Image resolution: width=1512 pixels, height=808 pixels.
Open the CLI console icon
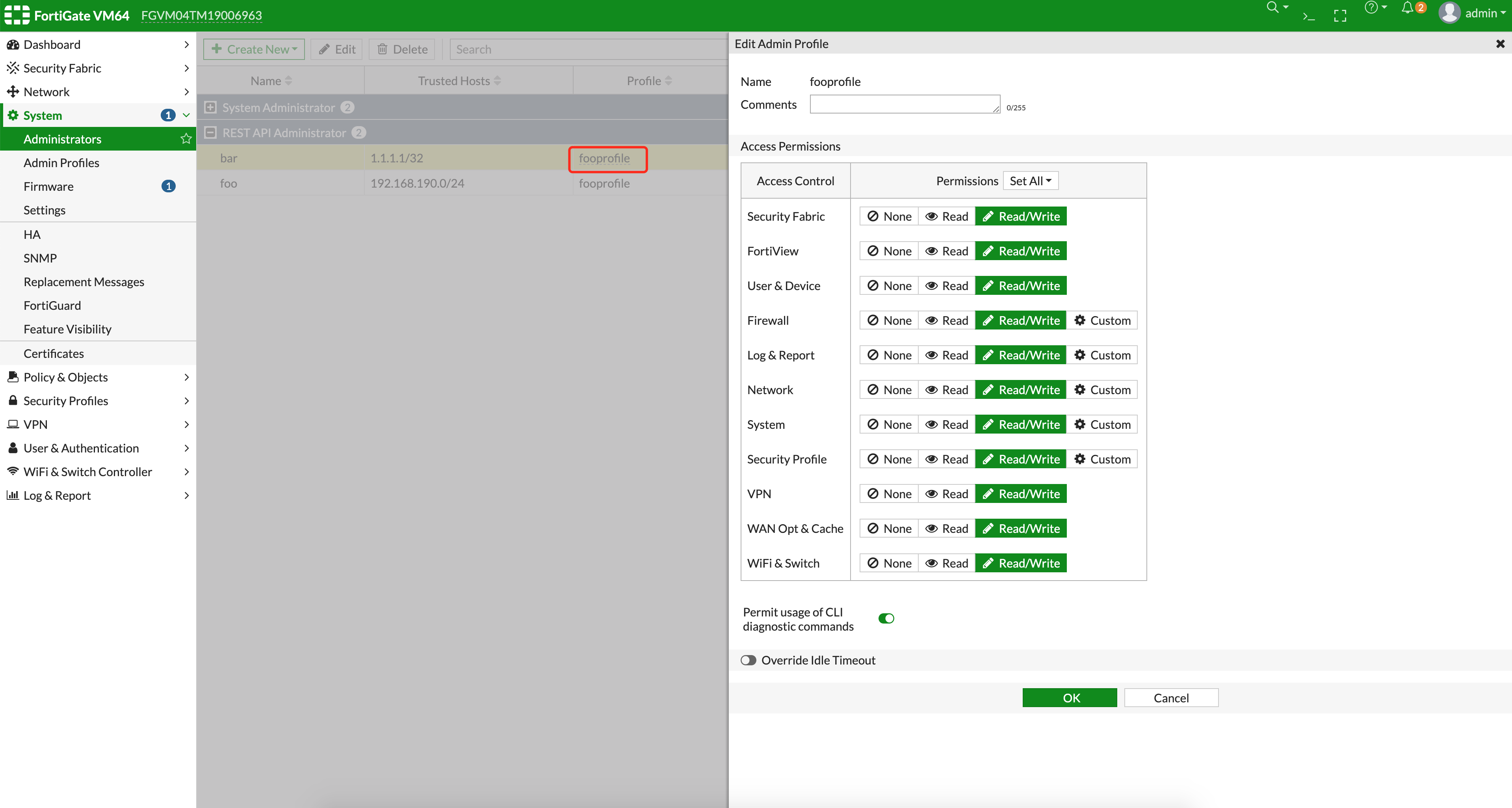(1309, 16)
